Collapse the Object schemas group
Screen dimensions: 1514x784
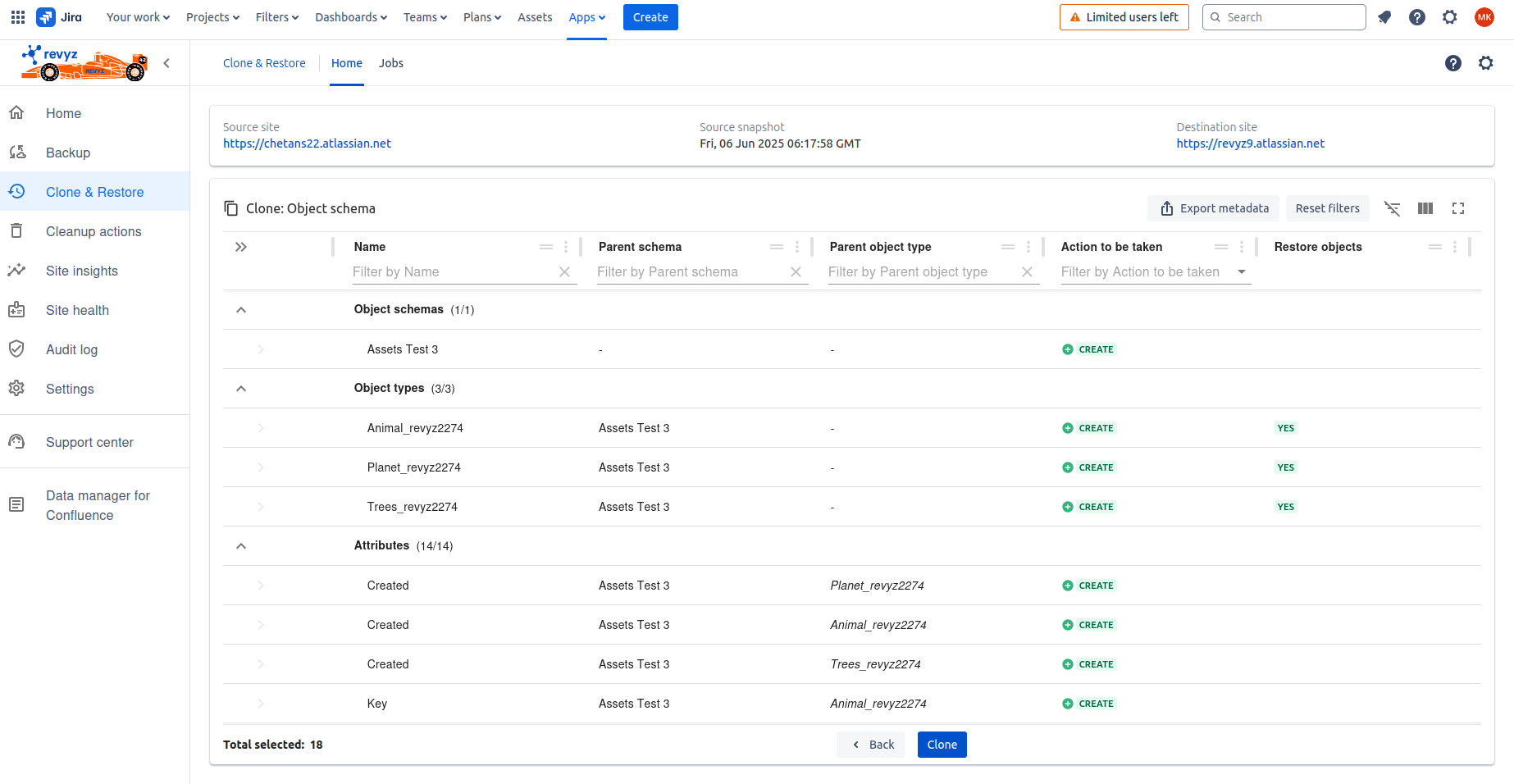point(241,310)
